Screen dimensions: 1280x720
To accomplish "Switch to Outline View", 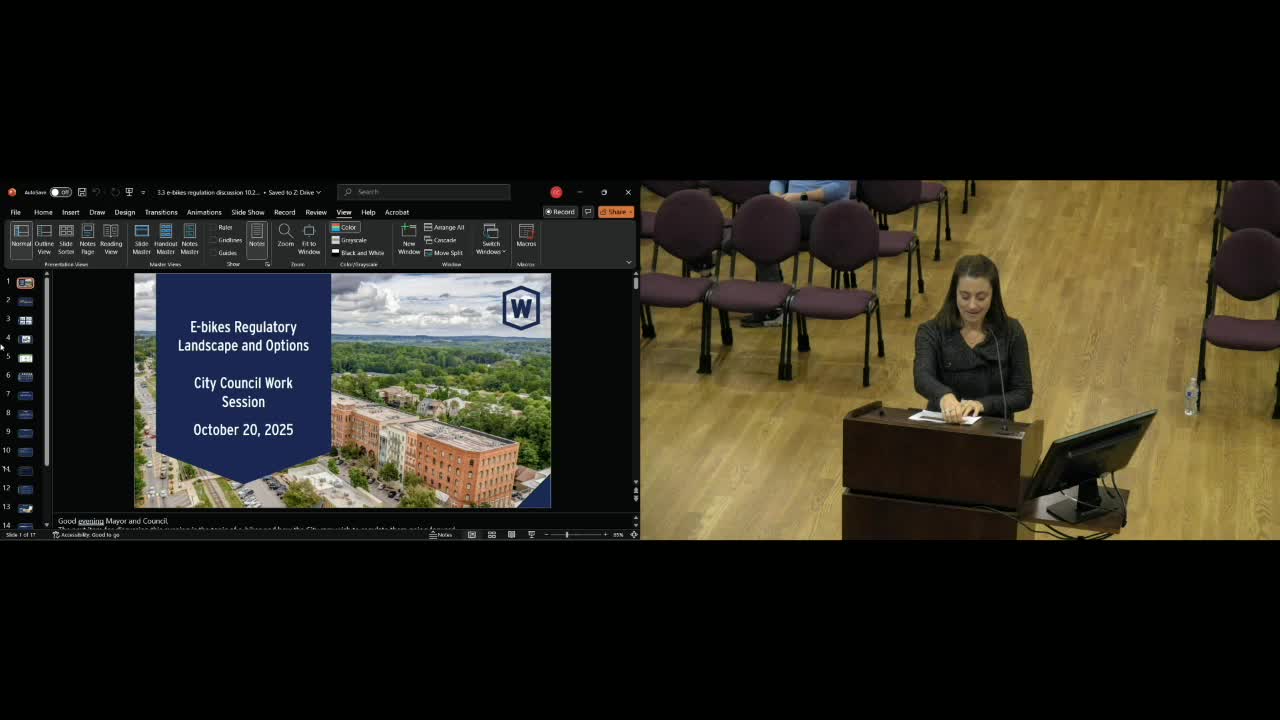I will click(44, 238).
